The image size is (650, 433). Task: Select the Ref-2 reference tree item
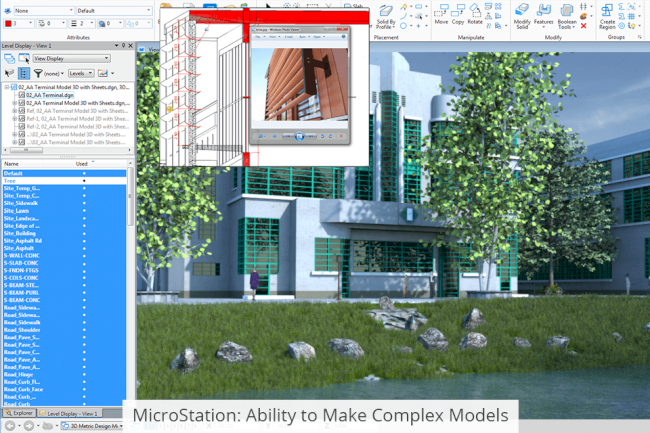[x=78, y=126]
